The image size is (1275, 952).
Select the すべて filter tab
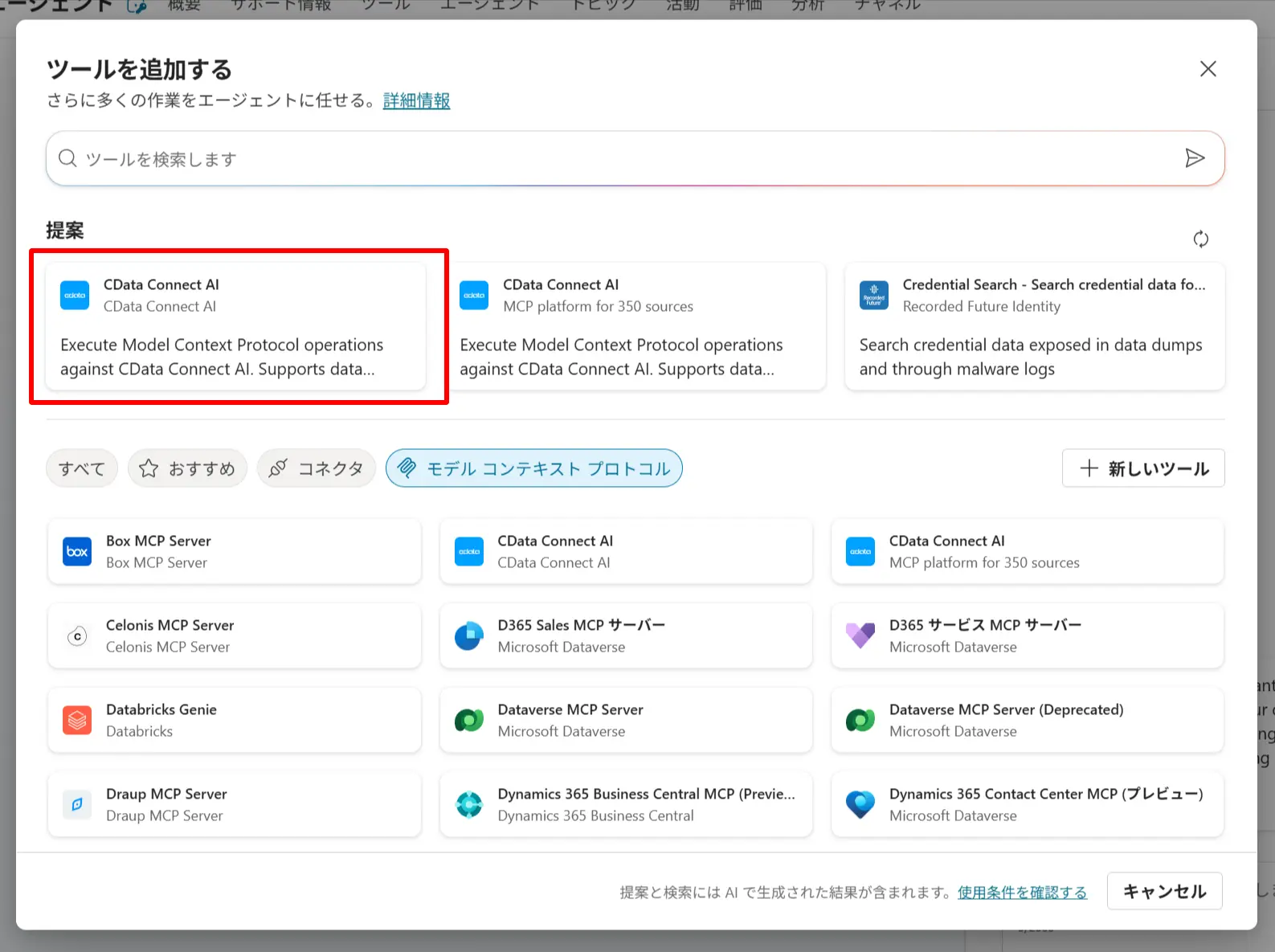(x=82, y=468)
